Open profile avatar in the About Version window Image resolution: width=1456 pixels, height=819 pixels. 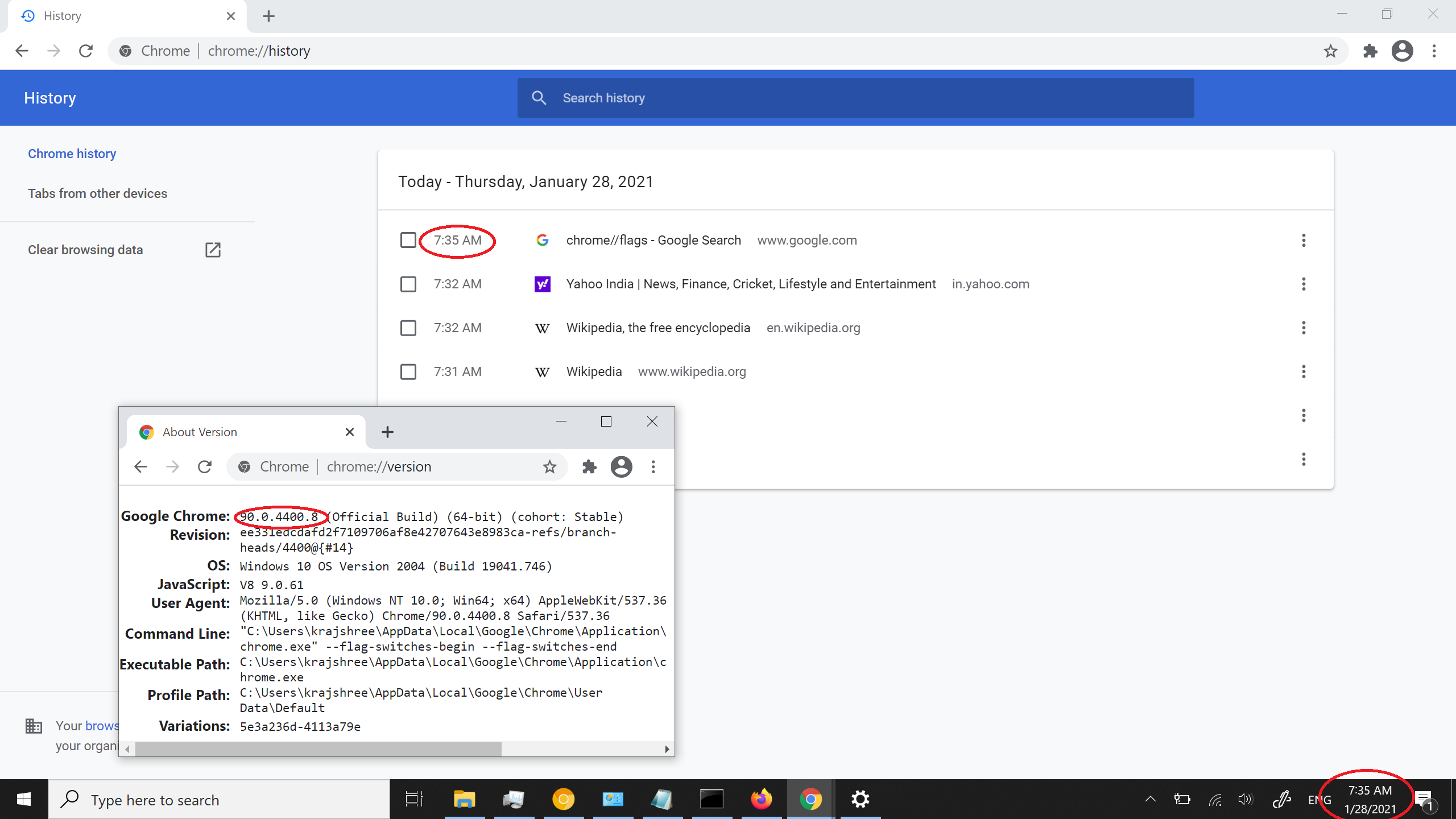pyautogui.click(x=621, y=467)
